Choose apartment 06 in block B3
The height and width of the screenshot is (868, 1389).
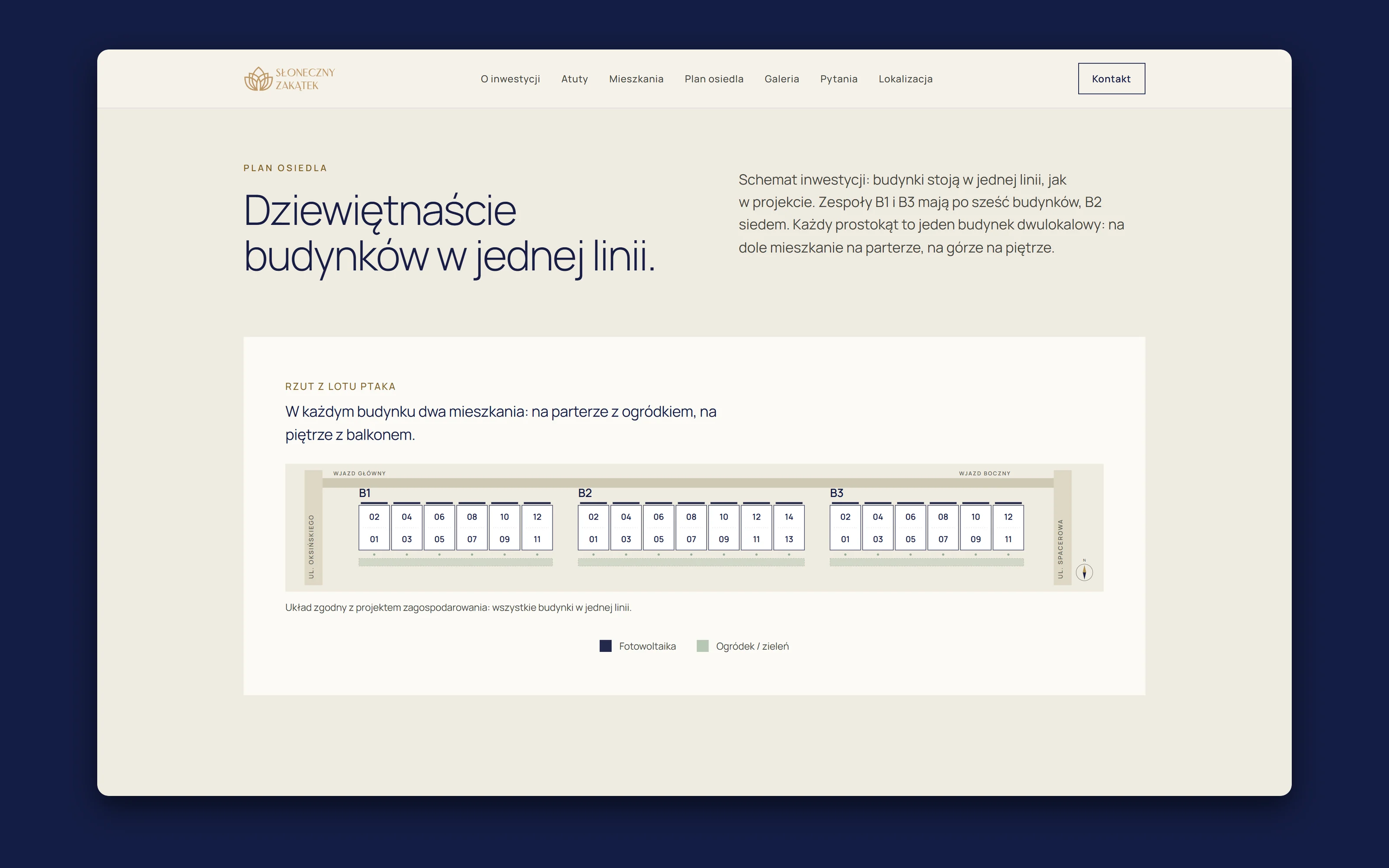tap(910, 516)
